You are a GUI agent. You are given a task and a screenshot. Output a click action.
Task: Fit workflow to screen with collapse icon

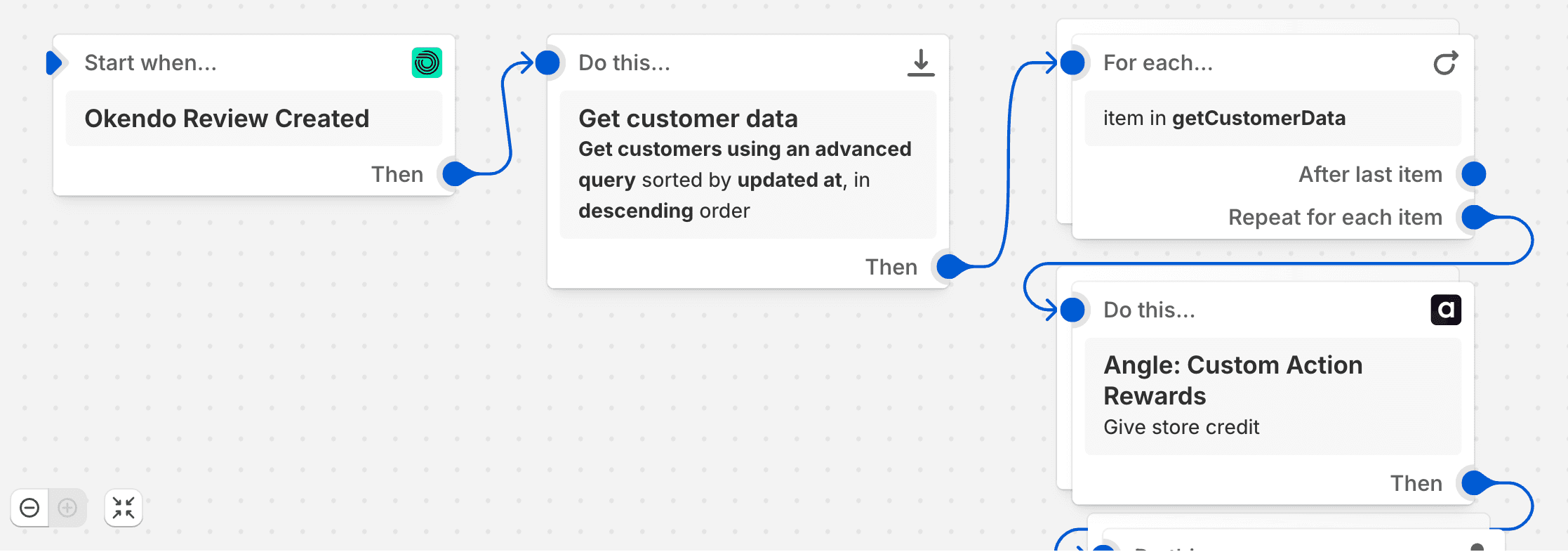pyautogui.click(x=123, y=508)
